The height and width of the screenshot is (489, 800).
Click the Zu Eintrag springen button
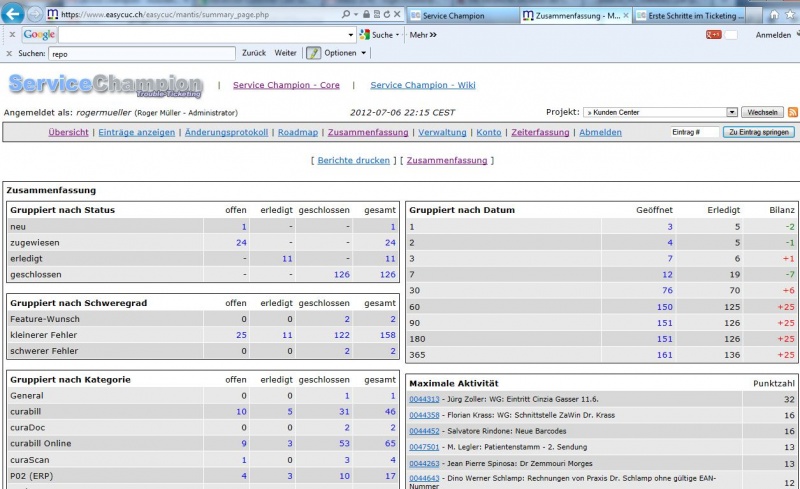(759, 132)
